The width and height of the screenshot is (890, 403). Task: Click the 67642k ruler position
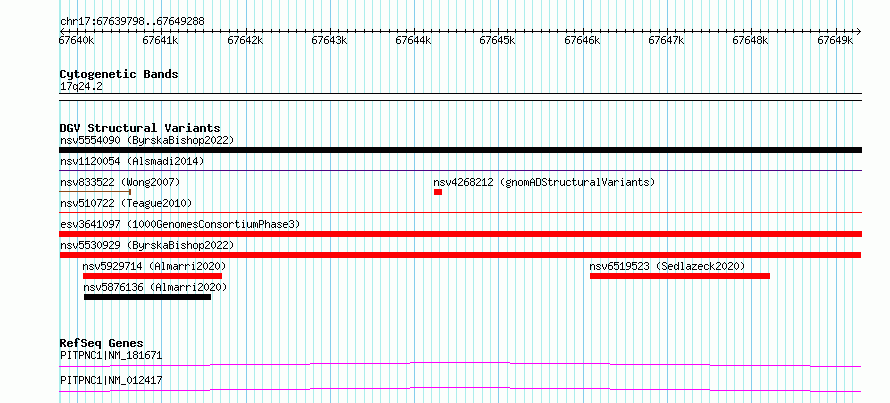(x=245, y=40)
